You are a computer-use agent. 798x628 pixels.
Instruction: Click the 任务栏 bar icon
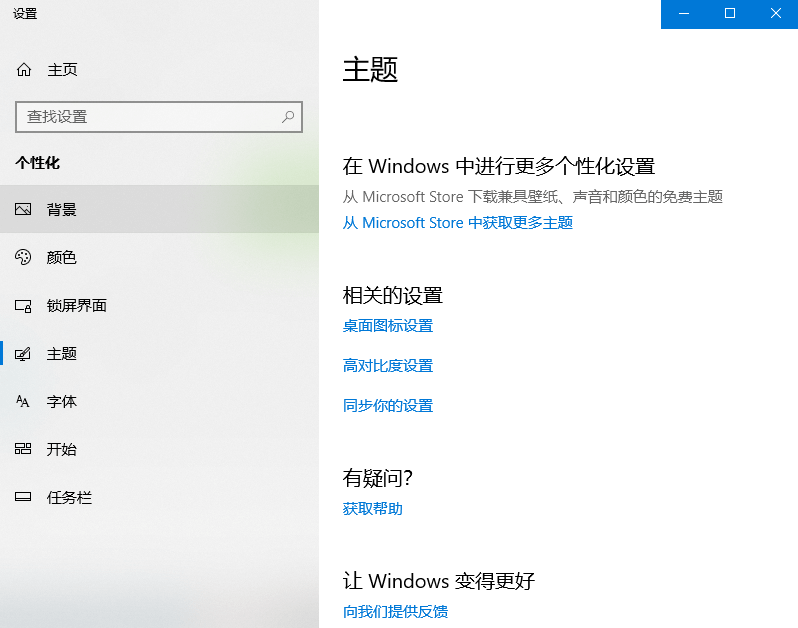pyautogui.click(x=23, y=497)
